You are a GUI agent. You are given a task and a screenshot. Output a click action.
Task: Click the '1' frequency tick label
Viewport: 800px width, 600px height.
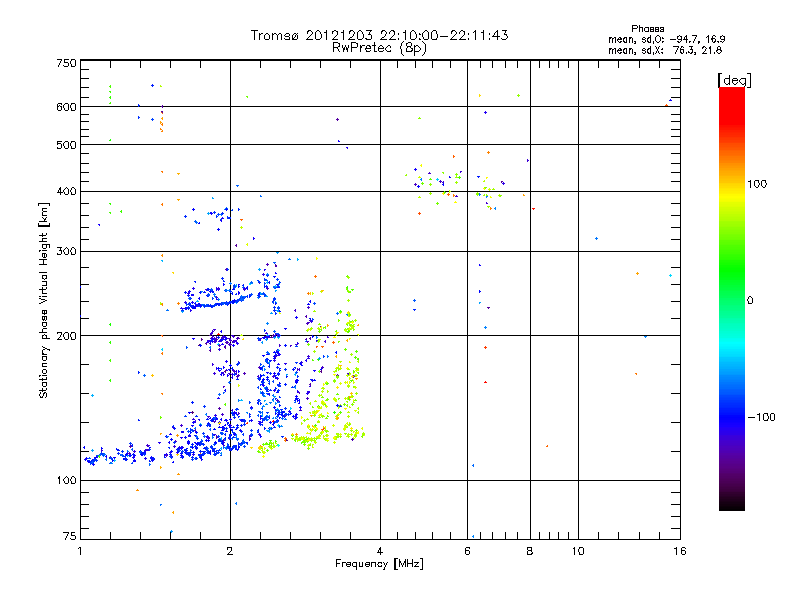tap(80, 551)
